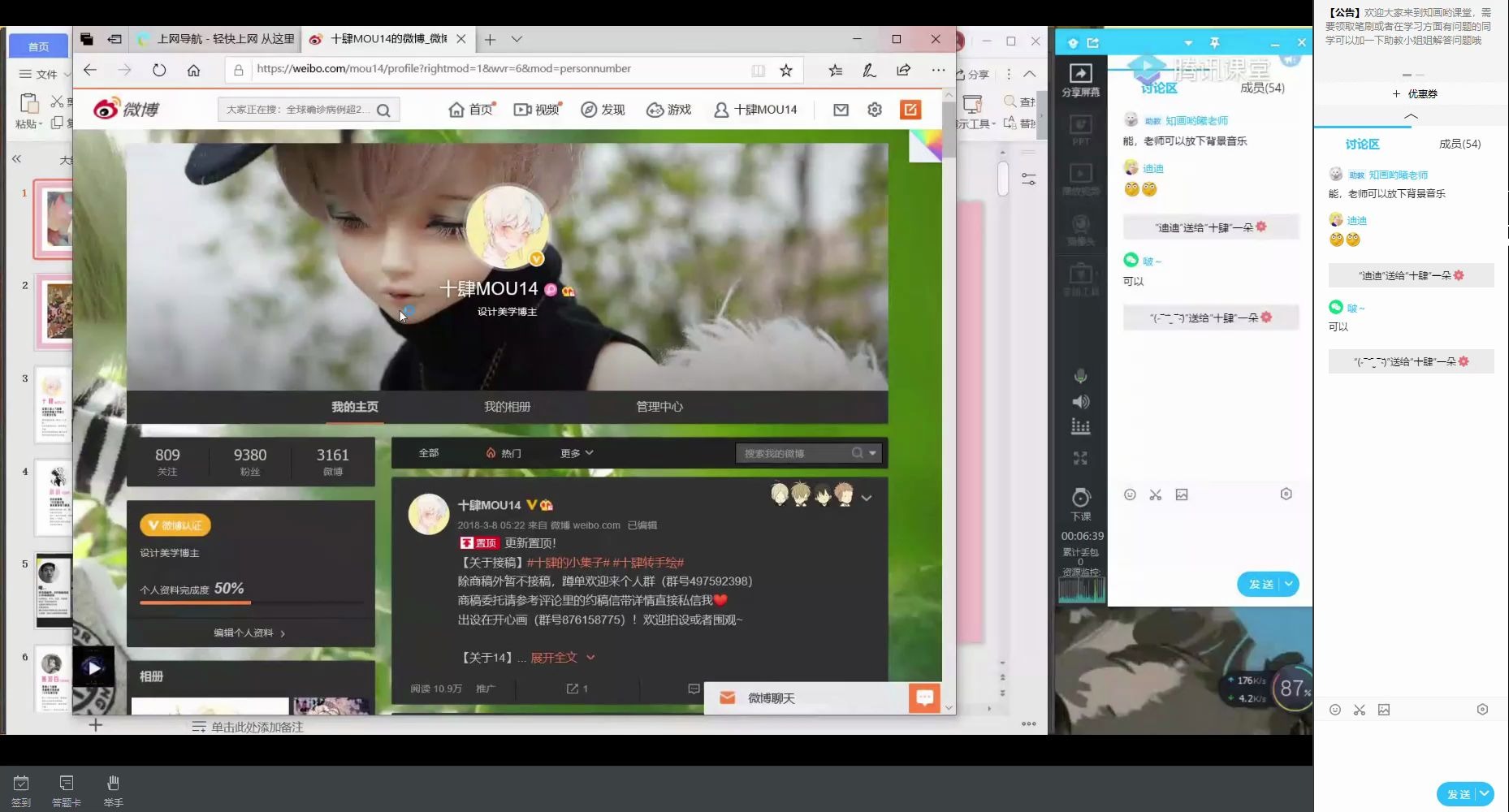Click 分享屏幕 in Tencent classroom
Screen dimensions: 1509x812
(x=1081, y=80)
